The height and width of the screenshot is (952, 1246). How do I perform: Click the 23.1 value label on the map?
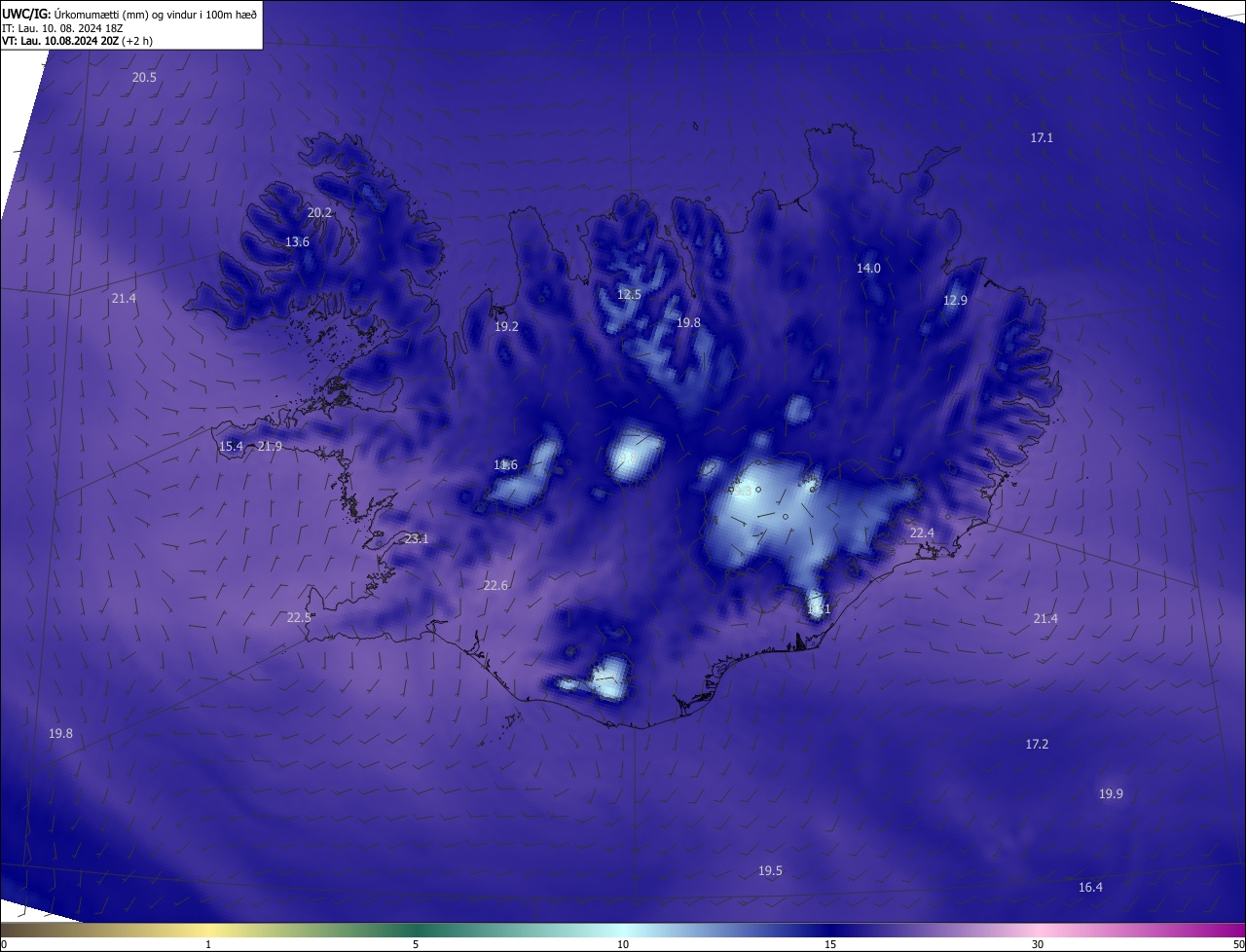point(416,539)
